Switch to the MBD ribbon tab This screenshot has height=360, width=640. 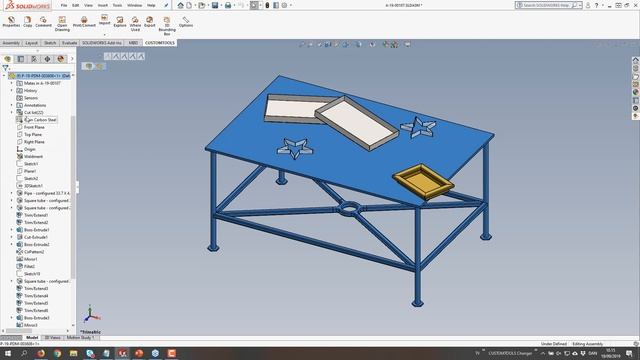(133, 43)
